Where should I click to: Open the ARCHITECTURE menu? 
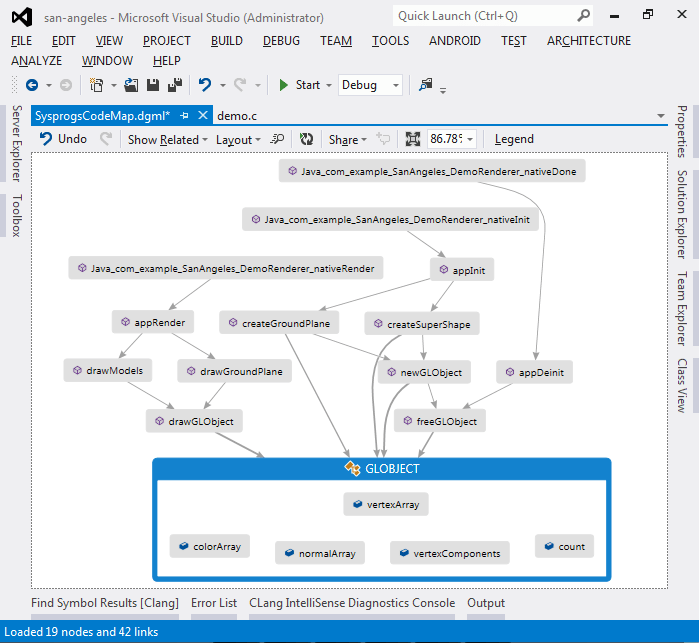tap(589, 41)
